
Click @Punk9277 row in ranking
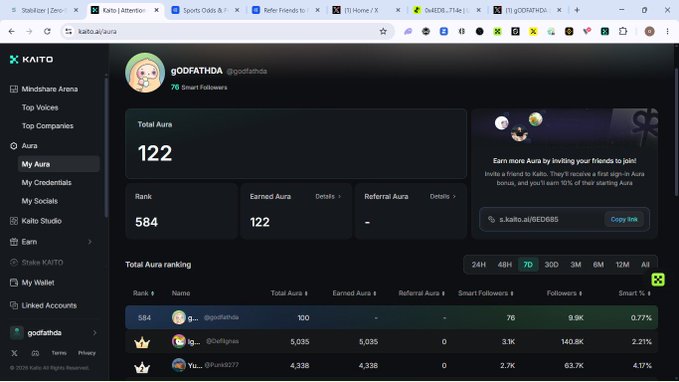pos(391,366)
